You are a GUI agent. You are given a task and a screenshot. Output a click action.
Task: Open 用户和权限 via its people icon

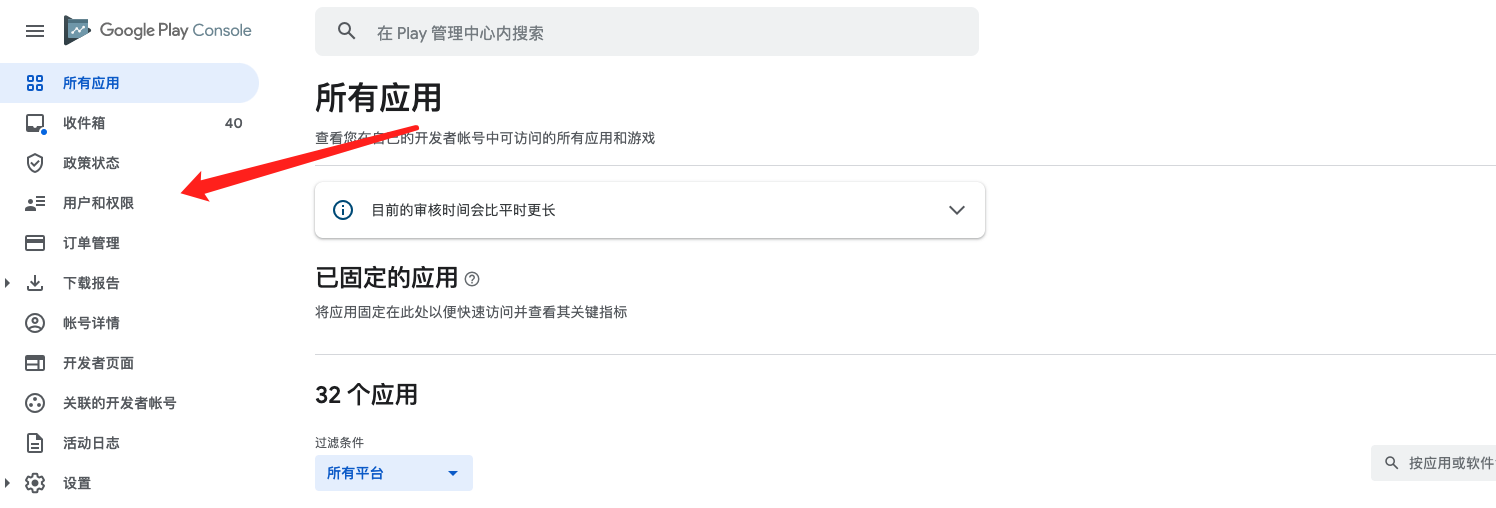click(35, 203)
